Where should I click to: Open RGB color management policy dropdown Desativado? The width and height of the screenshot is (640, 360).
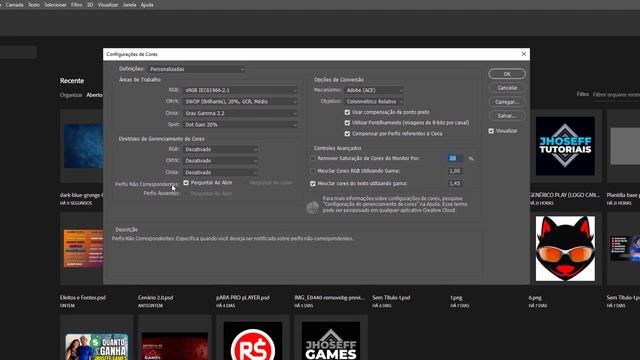(x=220, y=149)
